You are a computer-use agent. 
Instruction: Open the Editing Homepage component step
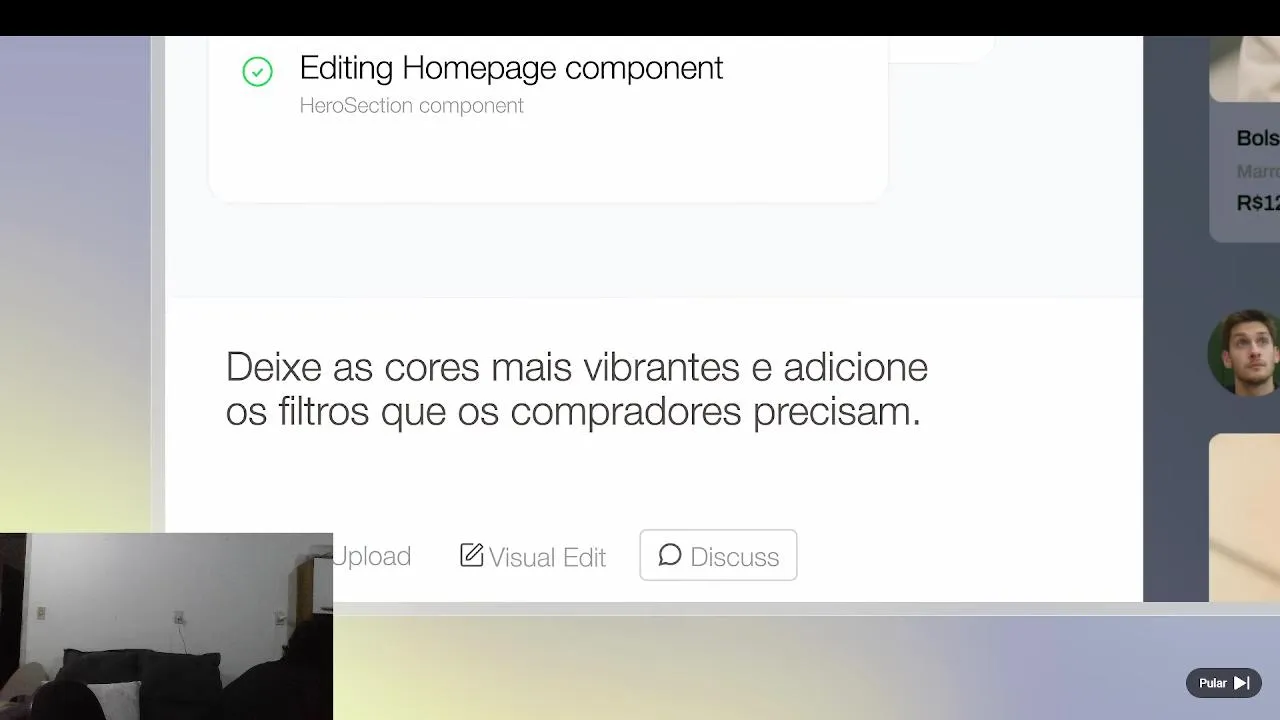511,68
